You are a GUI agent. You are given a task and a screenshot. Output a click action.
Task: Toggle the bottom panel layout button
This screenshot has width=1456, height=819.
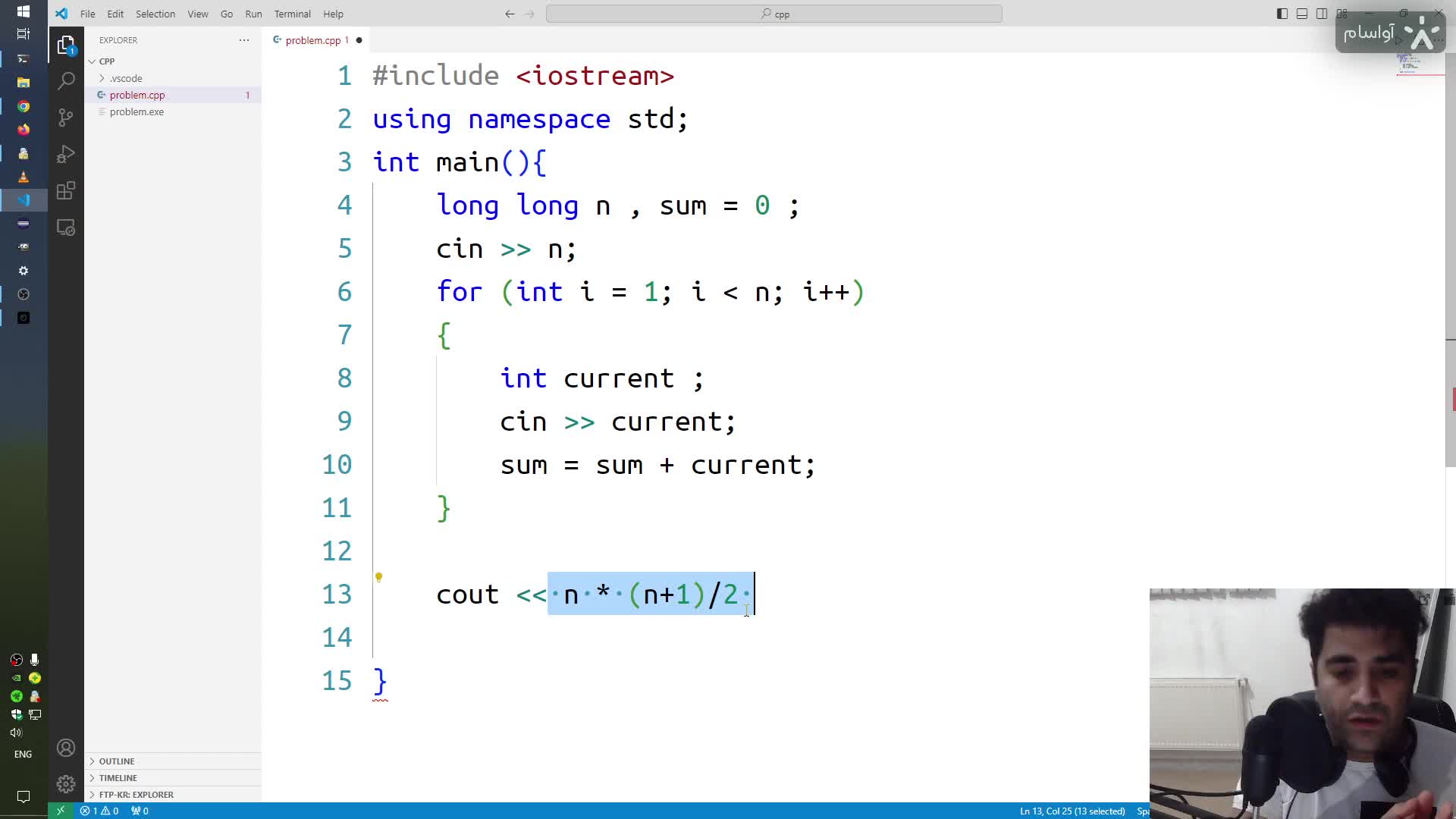pos(1302,14)
